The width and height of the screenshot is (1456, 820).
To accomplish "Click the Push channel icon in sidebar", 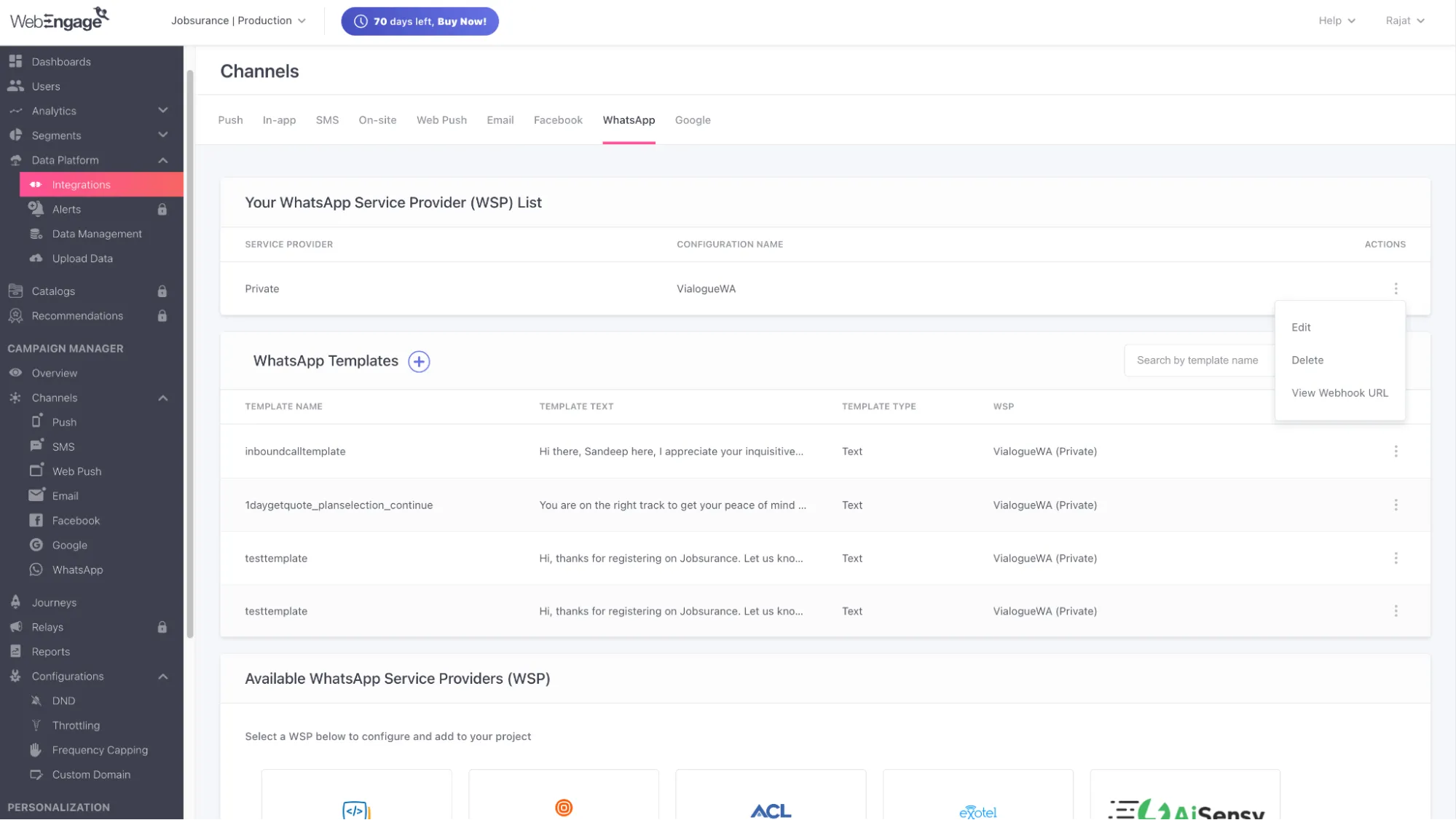I will pyautogui.click(x=36, y=421).
